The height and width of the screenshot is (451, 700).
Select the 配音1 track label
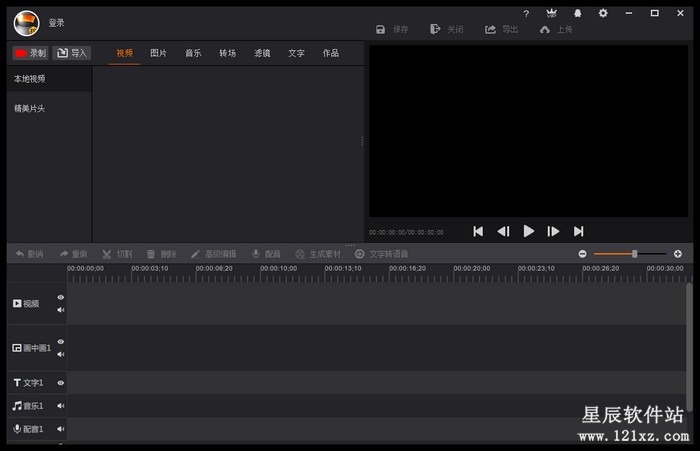(x=28, y=429)
